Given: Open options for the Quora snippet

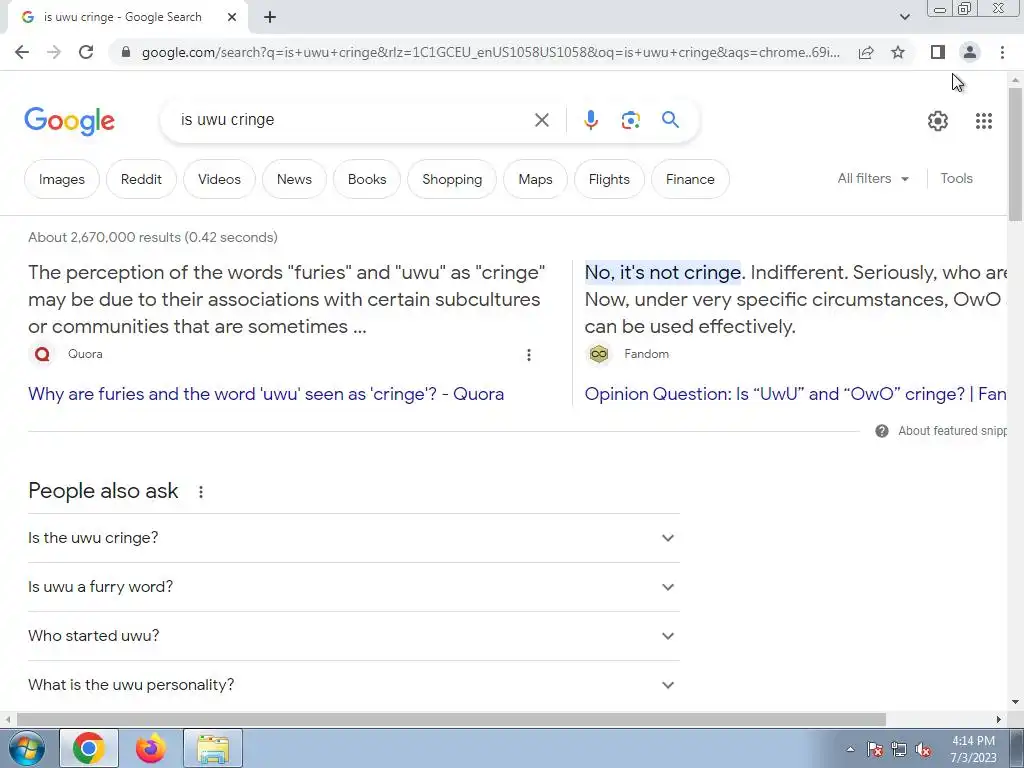Looking at the screenshot, I should click(529, 355).
